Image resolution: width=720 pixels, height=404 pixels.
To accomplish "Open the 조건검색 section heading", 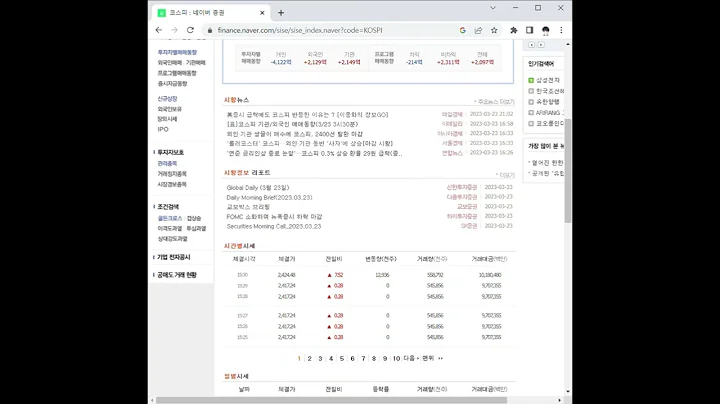I will [x=168, y=207].
